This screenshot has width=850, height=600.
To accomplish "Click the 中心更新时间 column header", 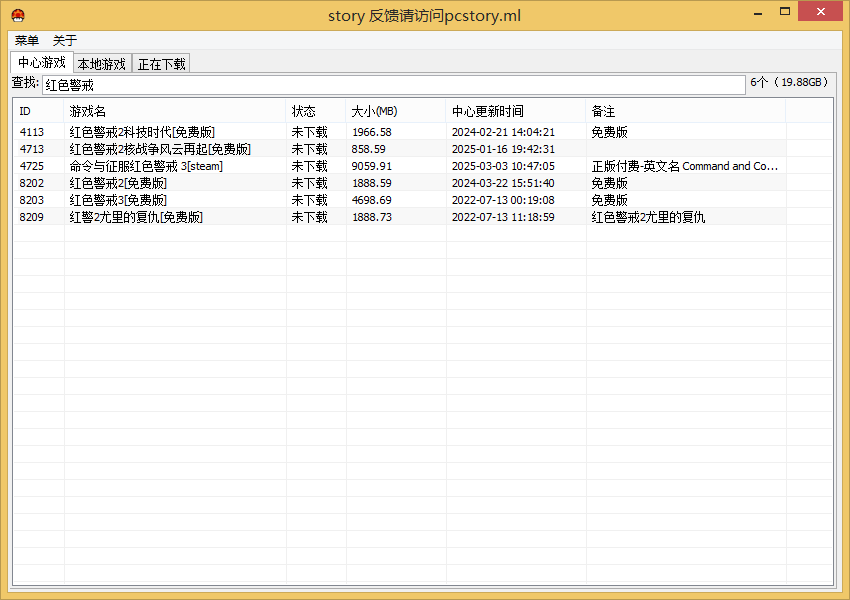I will click(515, 111).
